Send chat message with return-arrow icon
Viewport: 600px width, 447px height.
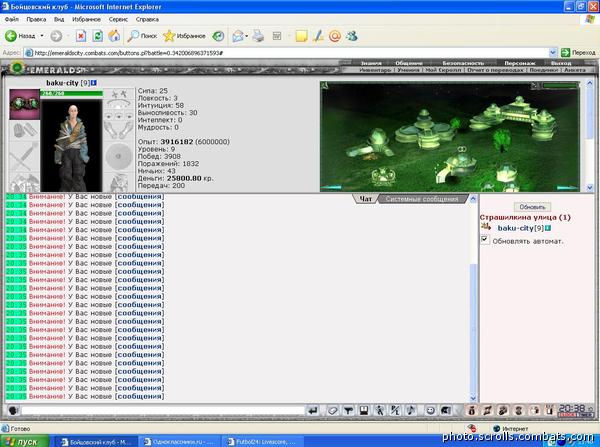313,411
